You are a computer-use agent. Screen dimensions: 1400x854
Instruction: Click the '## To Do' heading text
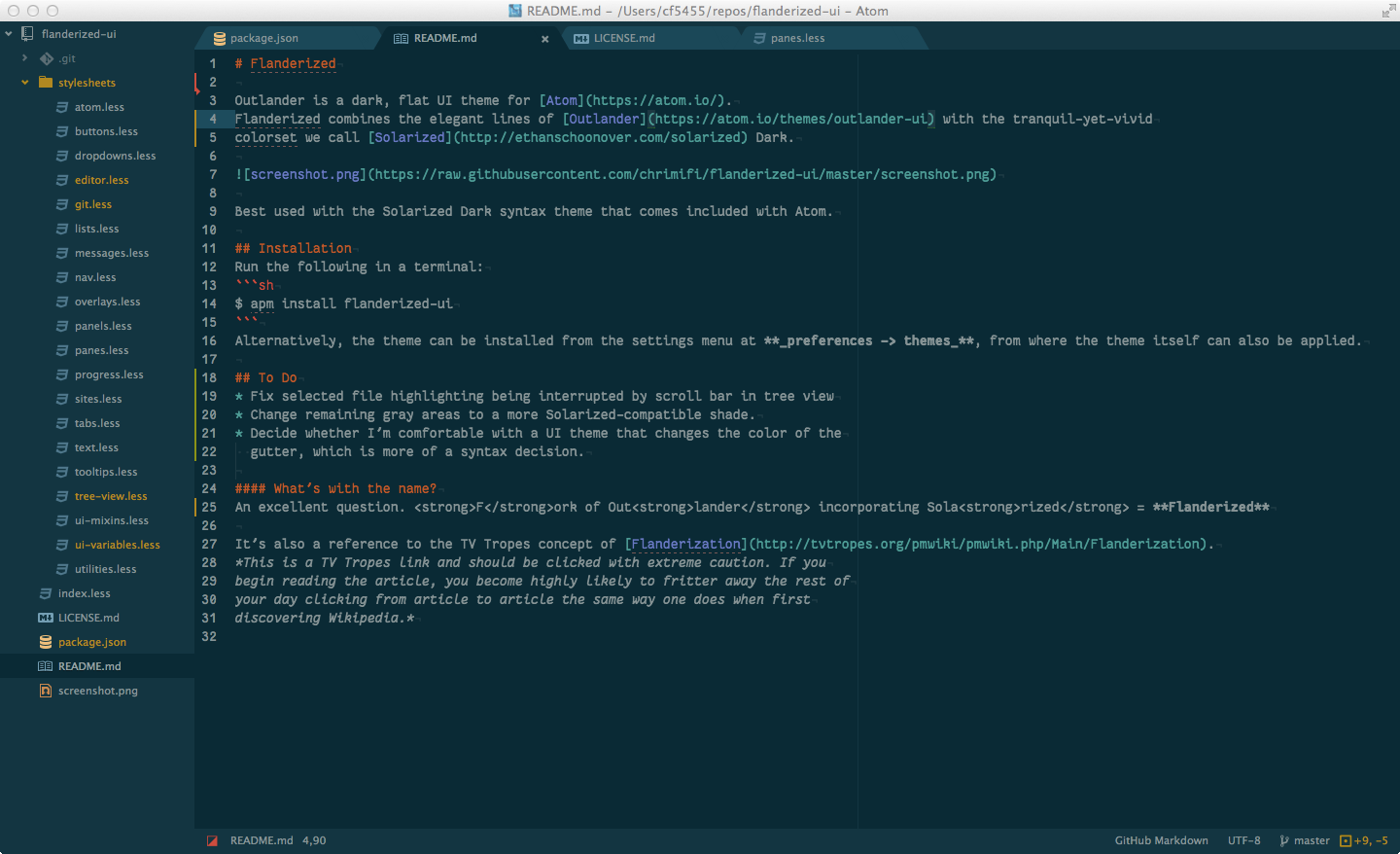265,377
